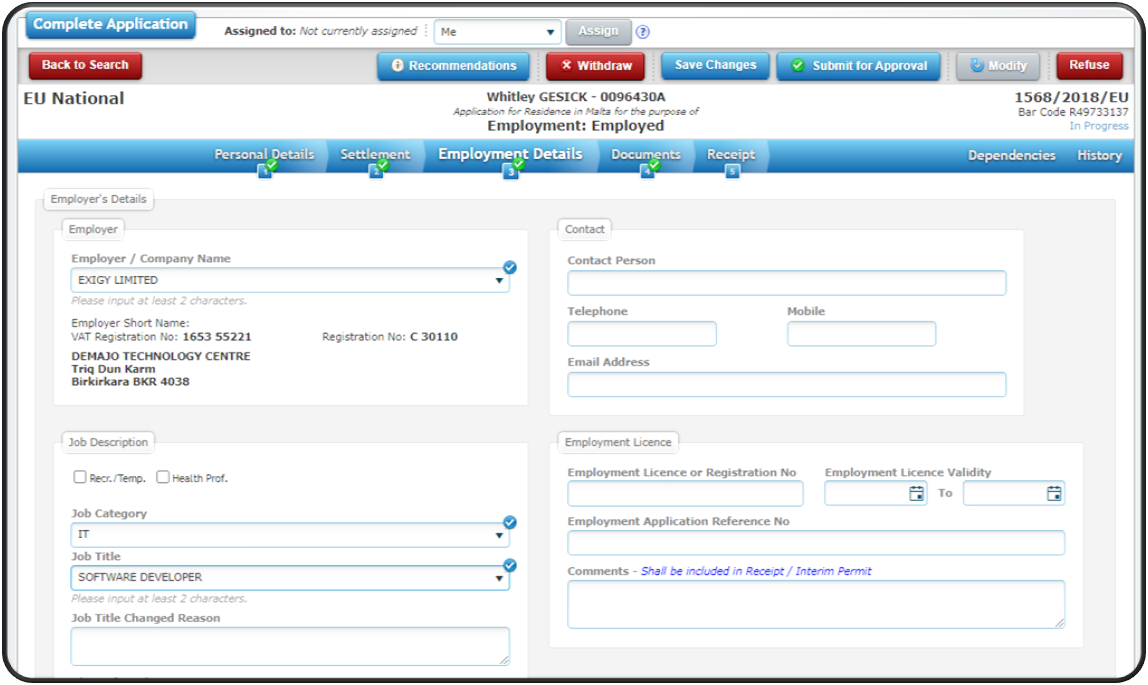Image resolution: width=1148 pixels, height=685 pixels.
Task: Open the Documents tab
Action: click(645, 155)
